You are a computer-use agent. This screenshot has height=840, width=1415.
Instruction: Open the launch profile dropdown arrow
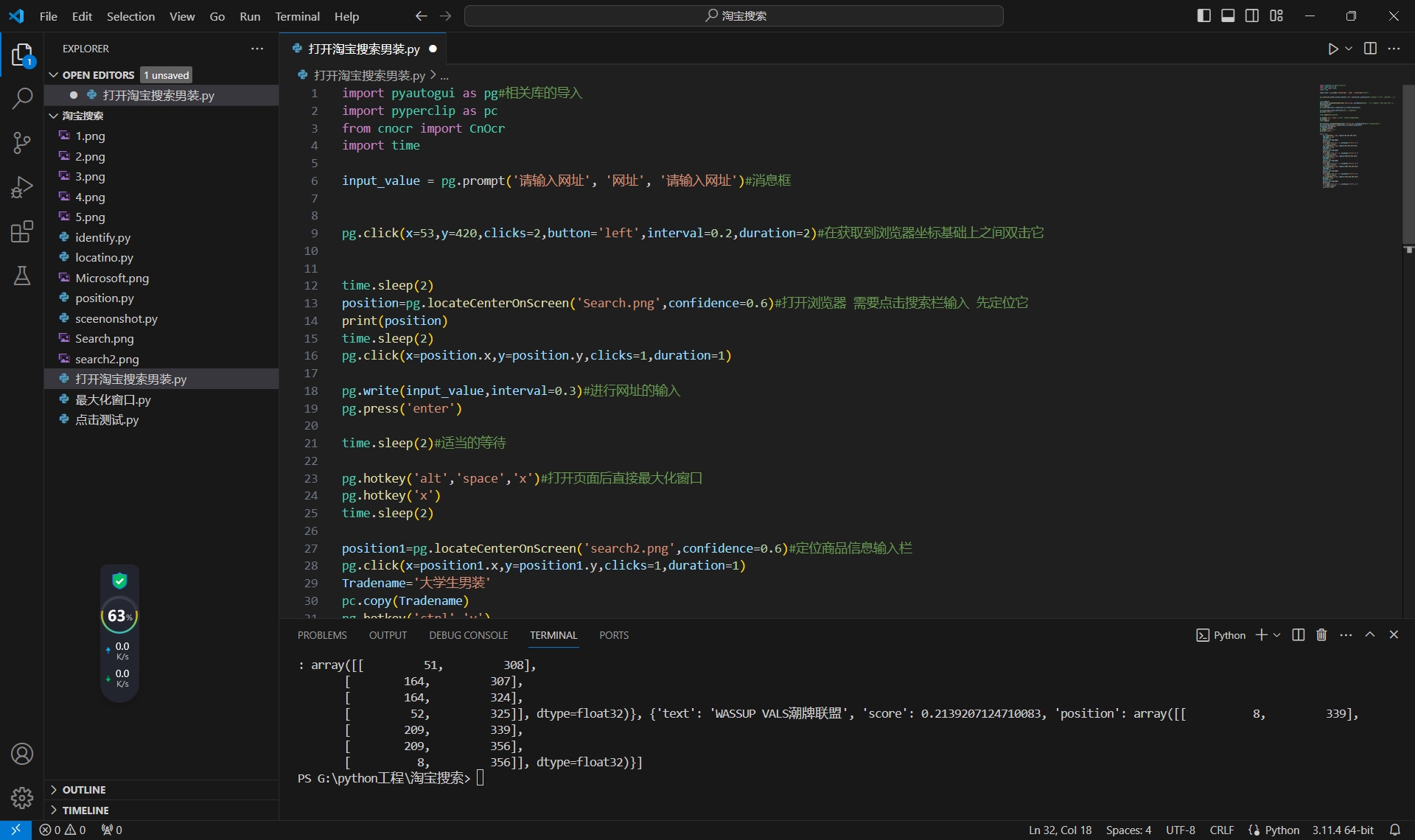[x=1276, y=634]
